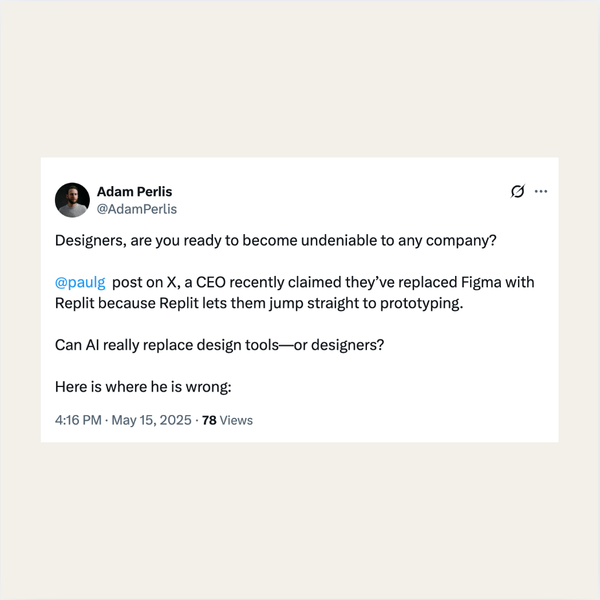
Task: Click the @AdamPerlis handle
Action: point(136,209)
